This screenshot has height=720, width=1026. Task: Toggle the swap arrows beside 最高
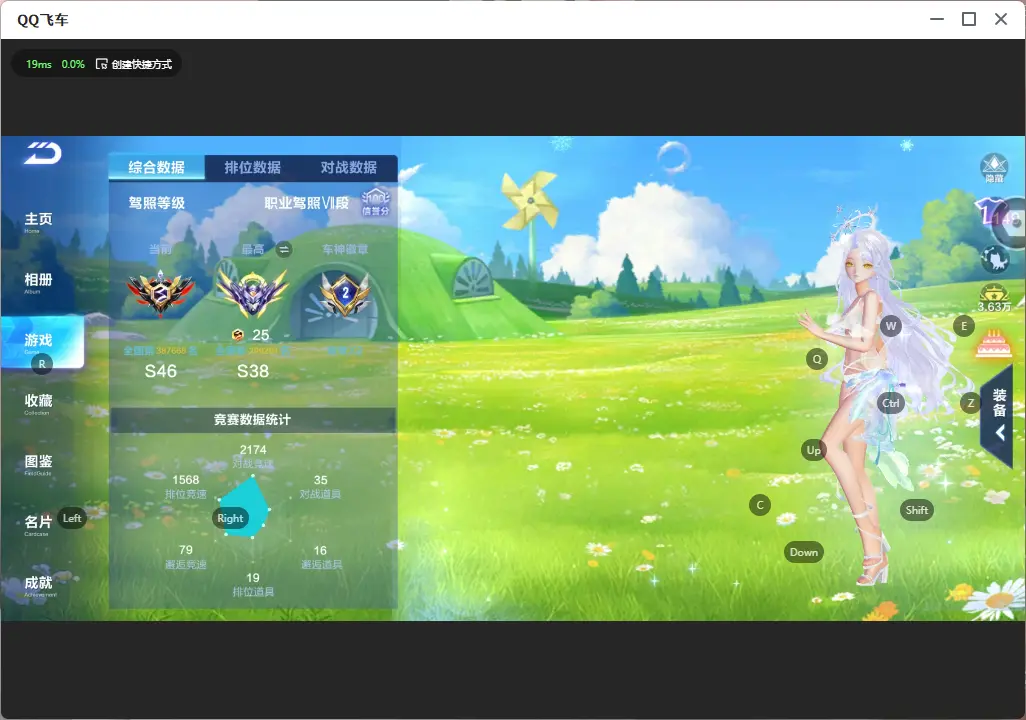(283, 249)
